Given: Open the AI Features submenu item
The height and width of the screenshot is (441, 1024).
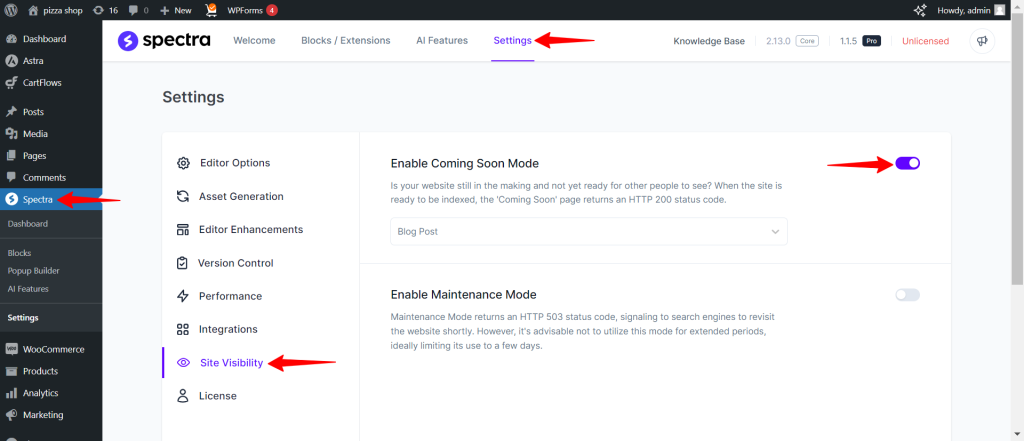Looking at the screenshot, I should [28, 289].
